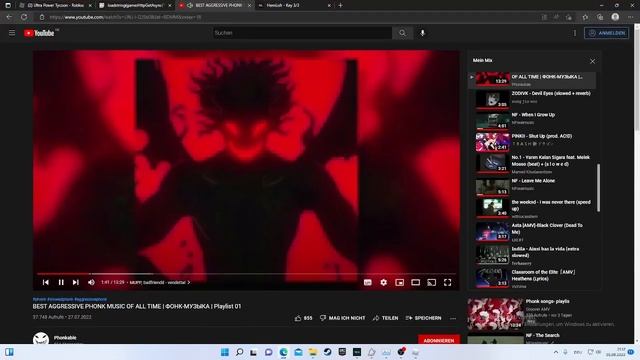Switch to the Ultra Power Tycoon Roblox tab
Viewport: 640px width, 360px height.
55,5
